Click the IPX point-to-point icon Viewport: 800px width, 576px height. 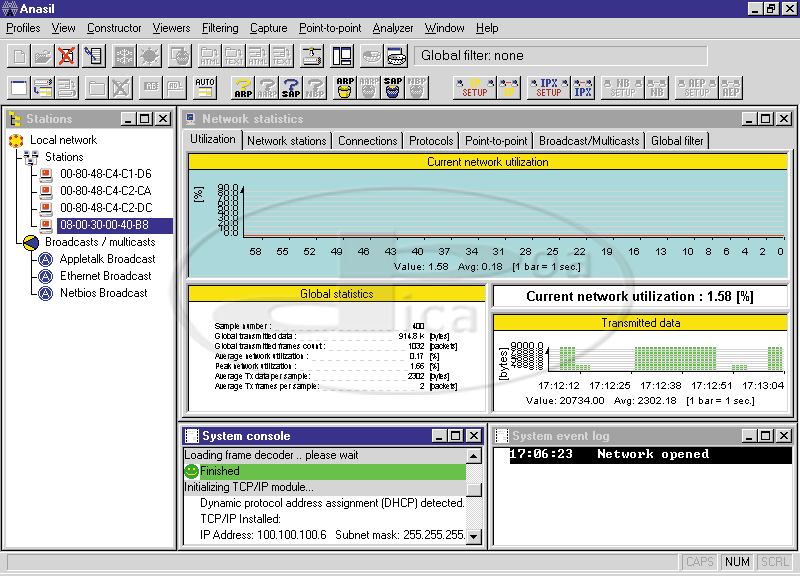click(583, 88)
